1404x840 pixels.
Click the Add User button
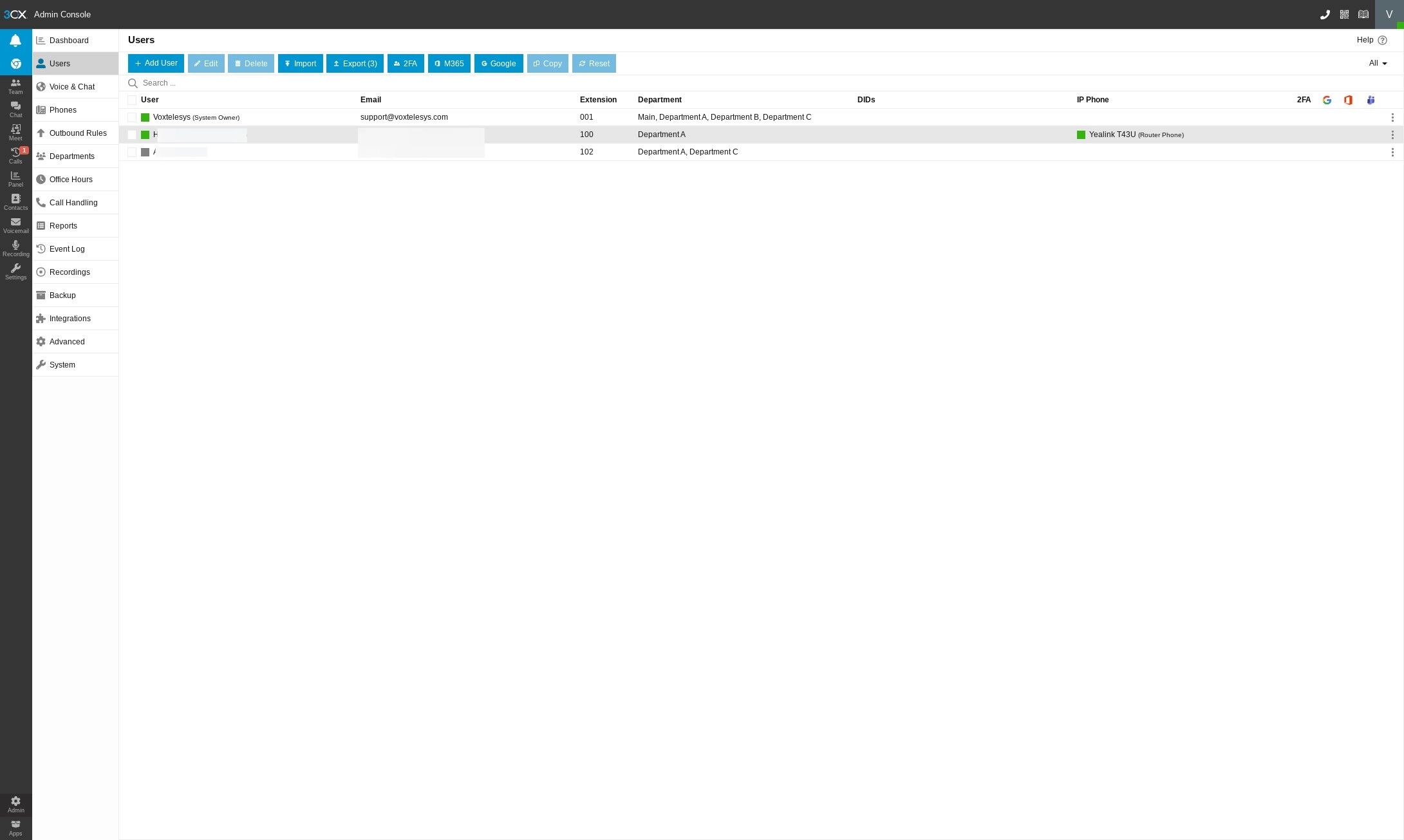point(155,63)
